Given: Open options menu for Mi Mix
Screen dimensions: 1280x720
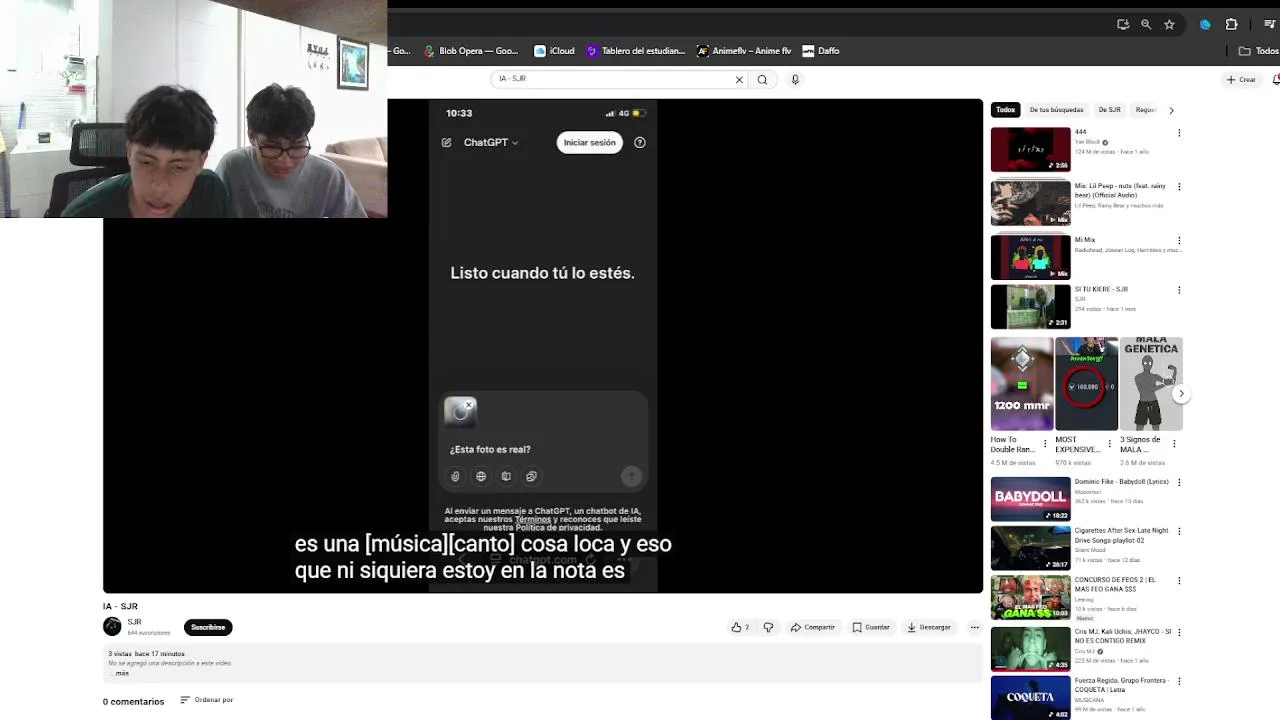Looking at the screenshot, I should pos(1179,241).
